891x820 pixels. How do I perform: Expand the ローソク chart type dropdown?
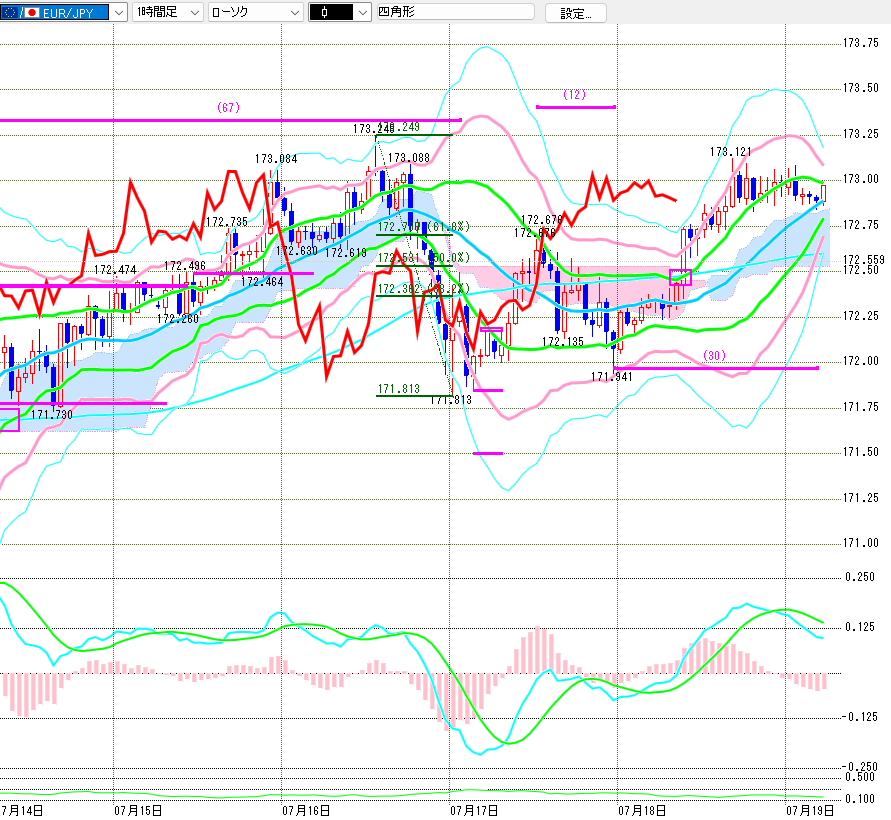(x=295, y=12)
